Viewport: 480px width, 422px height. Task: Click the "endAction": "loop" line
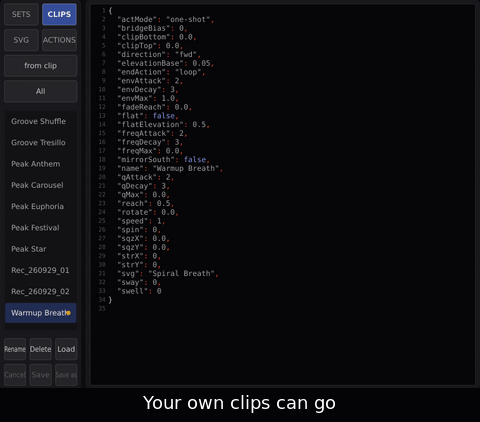[161, 72]
